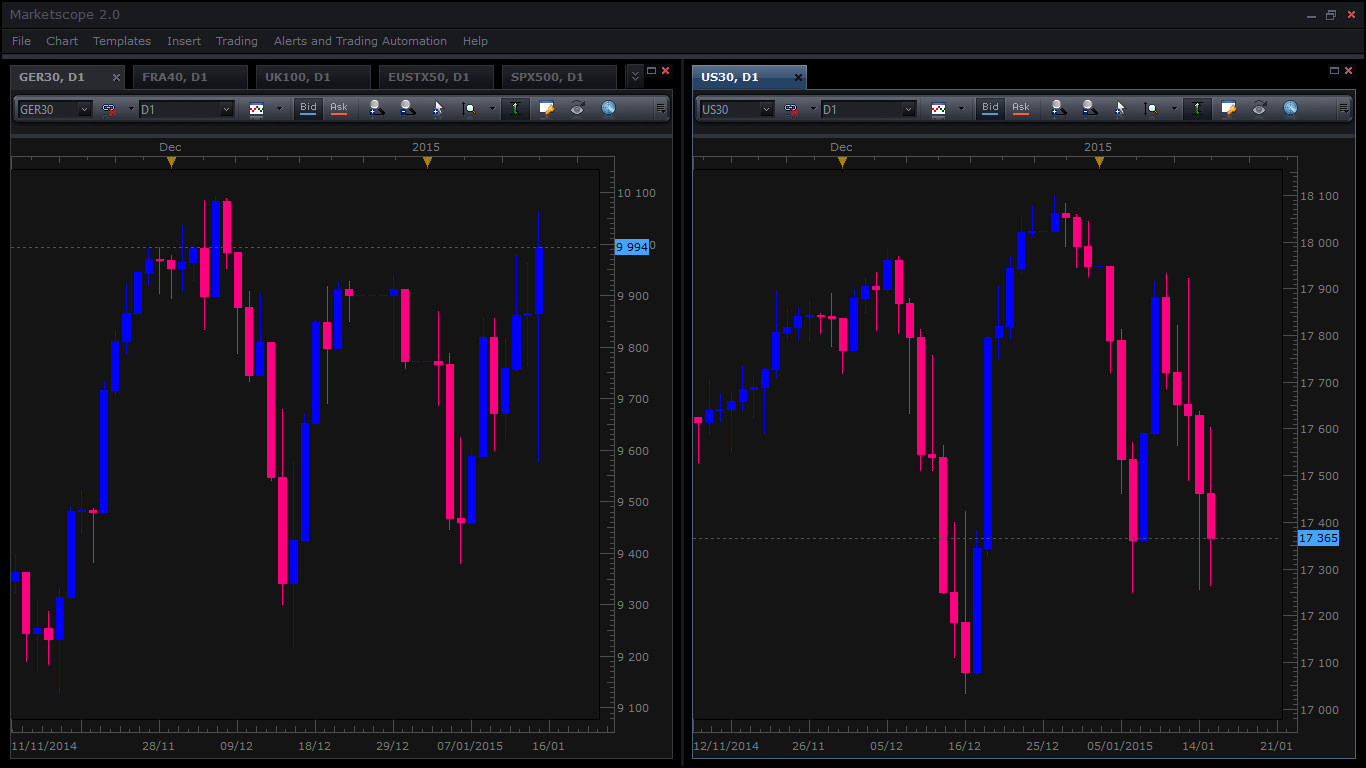
Task: Switch to the SPX500, D1 tab
Action: coord(558,77)
